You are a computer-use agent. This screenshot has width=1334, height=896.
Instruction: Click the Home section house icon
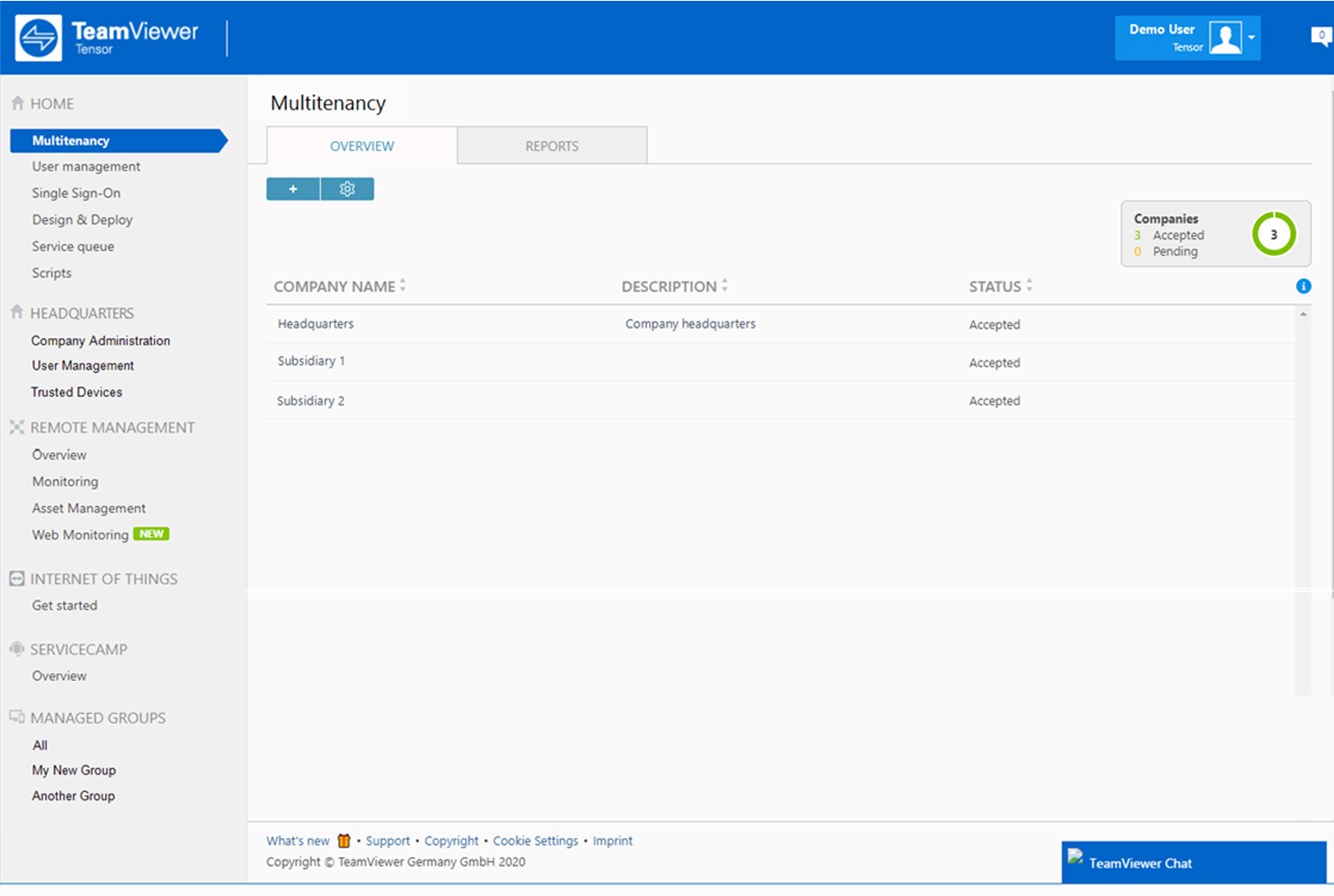[x=17, y=103]
